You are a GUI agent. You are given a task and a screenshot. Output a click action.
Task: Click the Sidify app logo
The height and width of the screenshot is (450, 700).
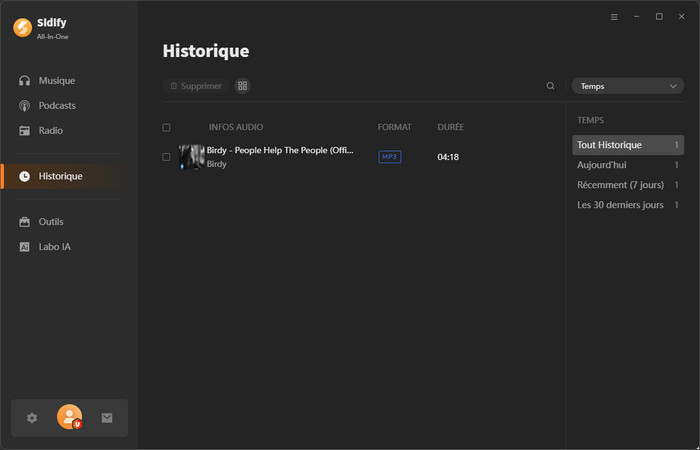coord(22,27)
